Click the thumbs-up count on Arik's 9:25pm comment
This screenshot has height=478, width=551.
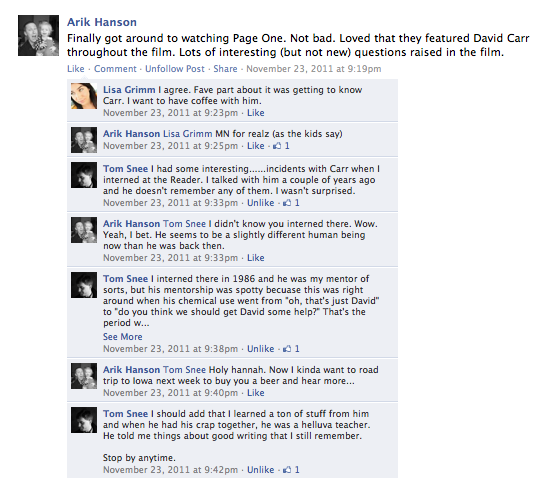click(281, 146)
